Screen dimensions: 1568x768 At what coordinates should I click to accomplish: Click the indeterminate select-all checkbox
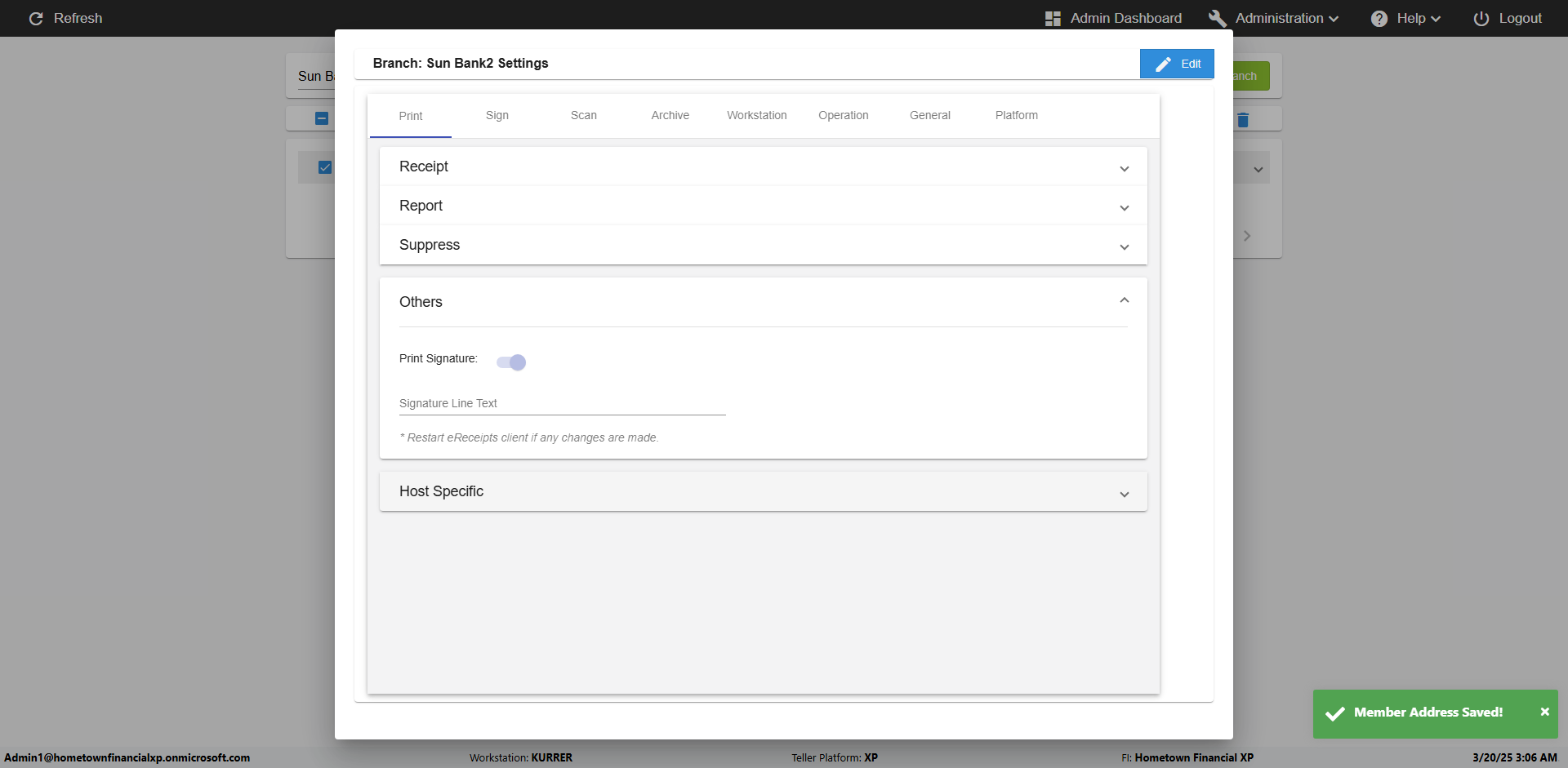322,118
